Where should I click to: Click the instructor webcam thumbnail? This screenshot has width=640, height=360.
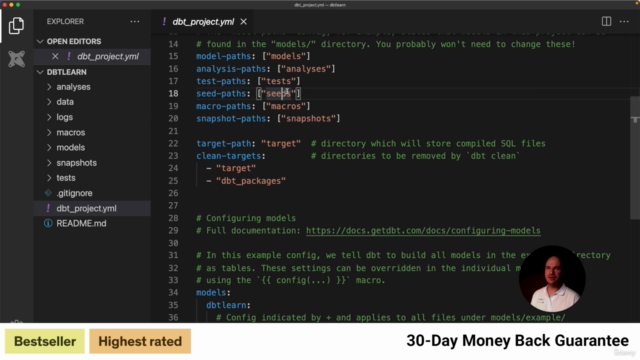[x=552, y=279]
